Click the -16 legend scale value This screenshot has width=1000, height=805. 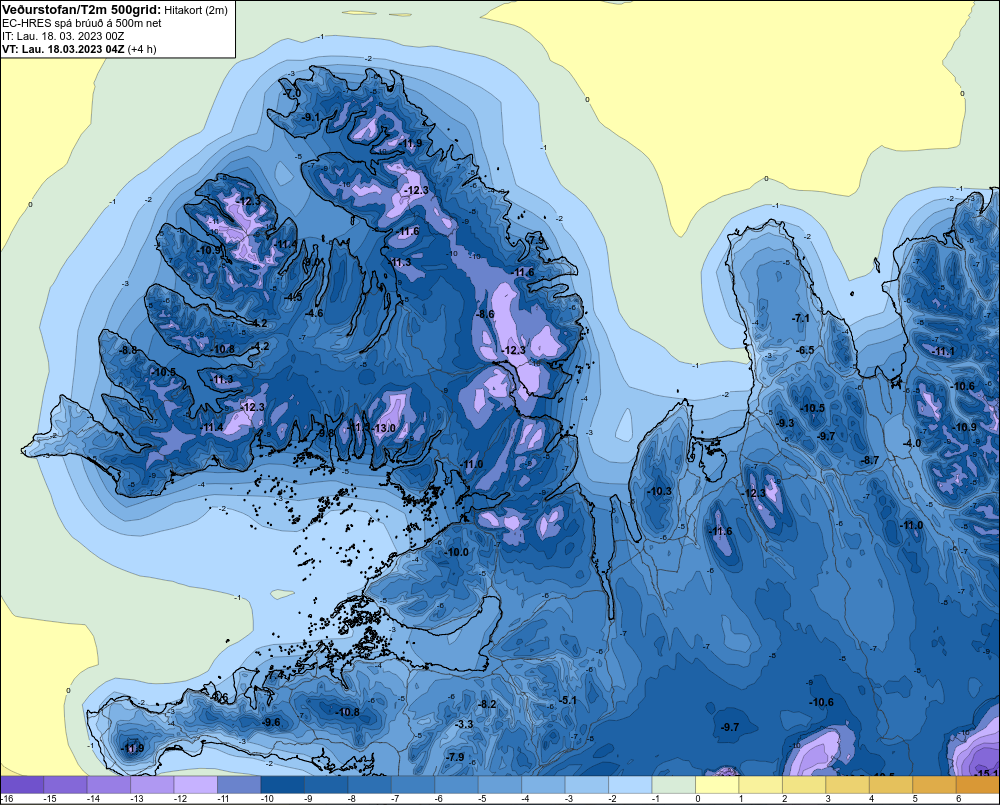point(7,799)
